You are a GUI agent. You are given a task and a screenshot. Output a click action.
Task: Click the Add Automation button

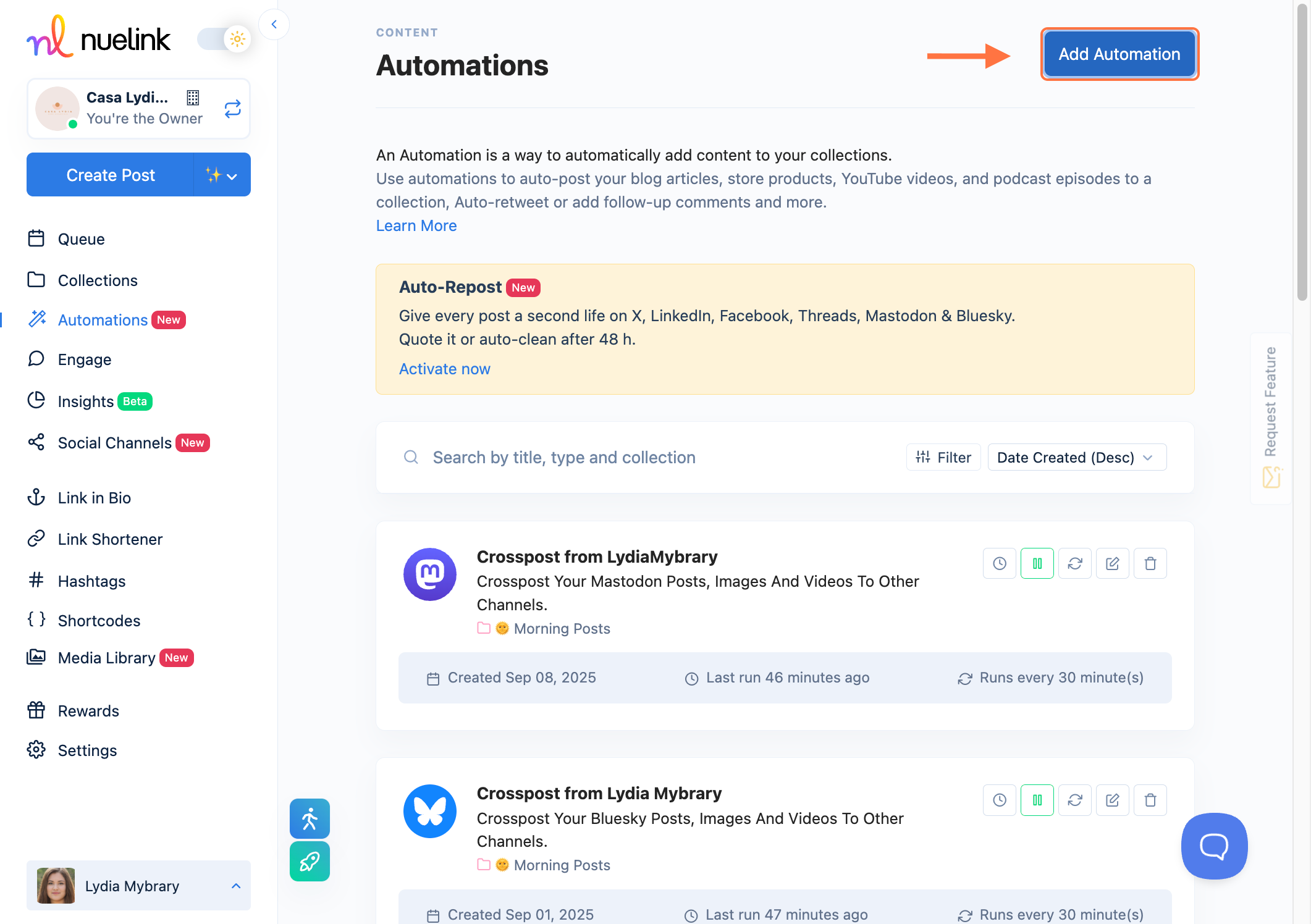click(1119, 54)
